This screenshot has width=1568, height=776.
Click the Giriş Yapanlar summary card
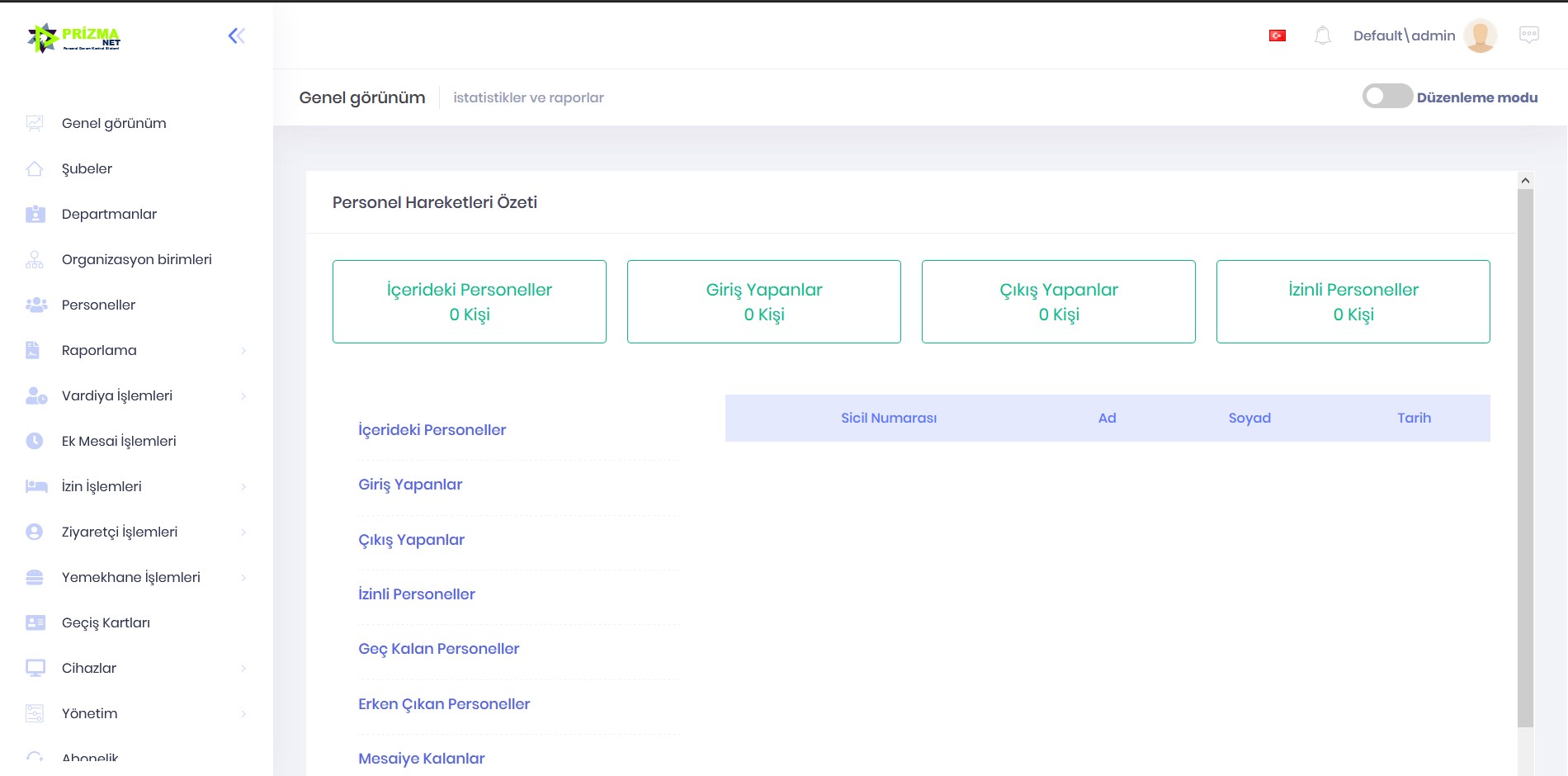(x=763, y=301)
